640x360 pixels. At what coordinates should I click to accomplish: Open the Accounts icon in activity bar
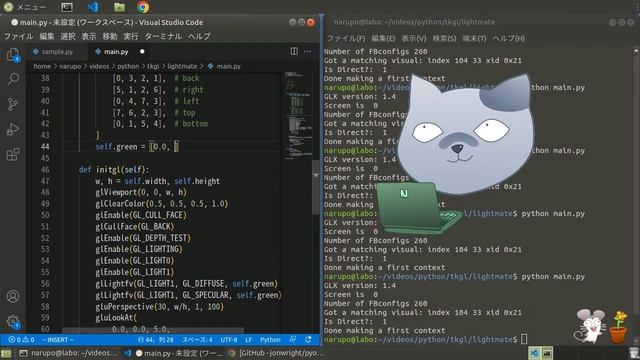point(13,296)
